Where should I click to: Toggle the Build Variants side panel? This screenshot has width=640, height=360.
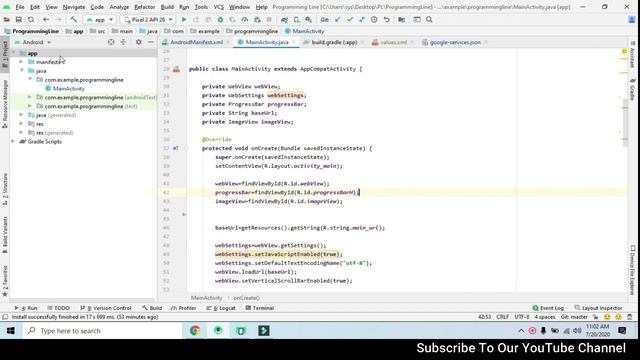[x=5, y=235]
